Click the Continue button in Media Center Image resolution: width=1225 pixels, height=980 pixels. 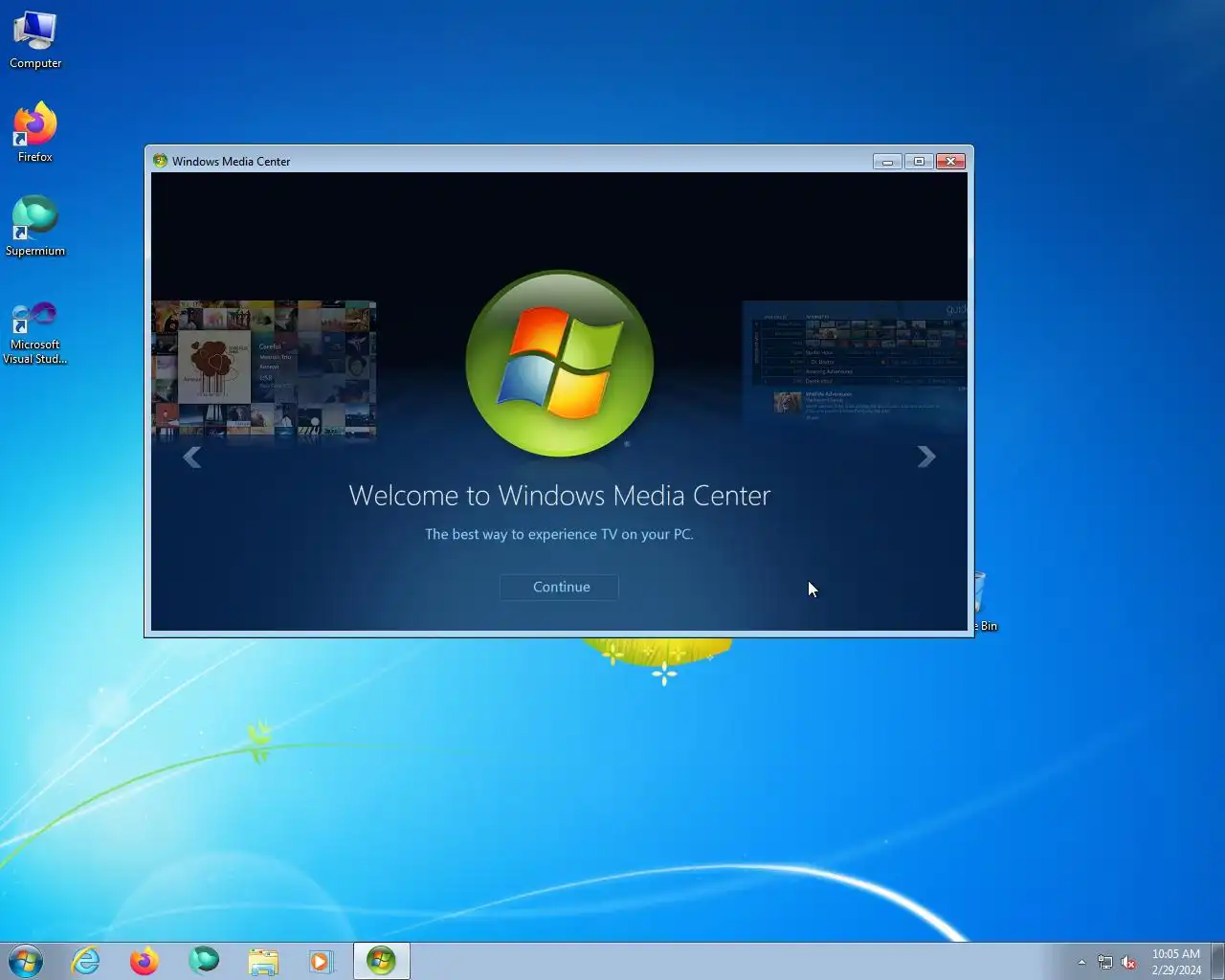pos(559,587)
